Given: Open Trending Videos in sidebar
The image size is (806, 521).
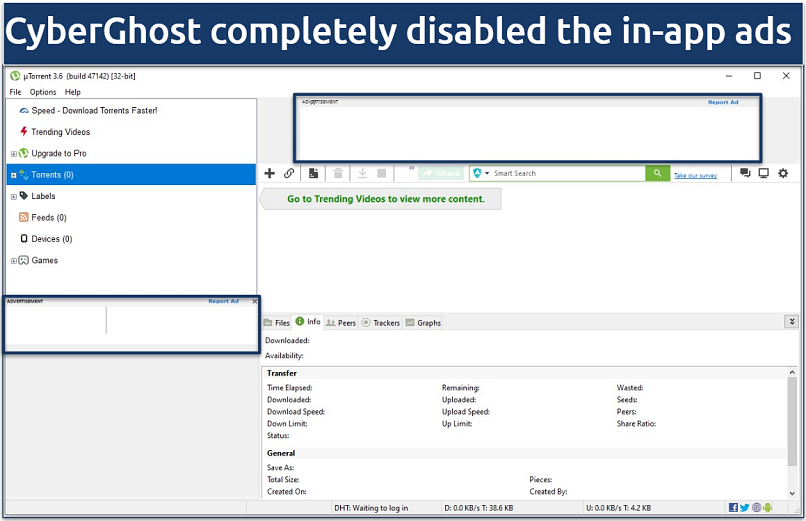Looking at the screenshot, I should [x=61, y=132].
